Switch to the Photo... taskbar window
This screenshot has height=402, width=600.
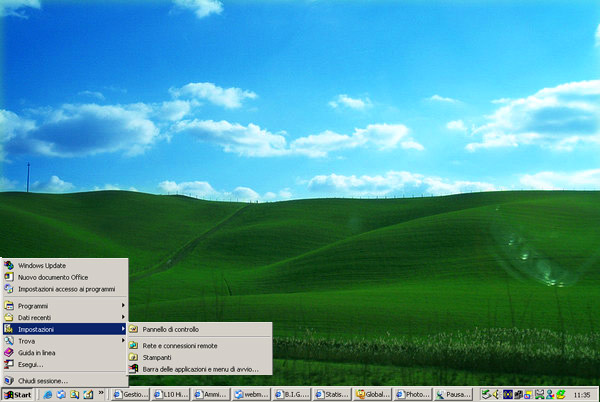pos(412,394)
